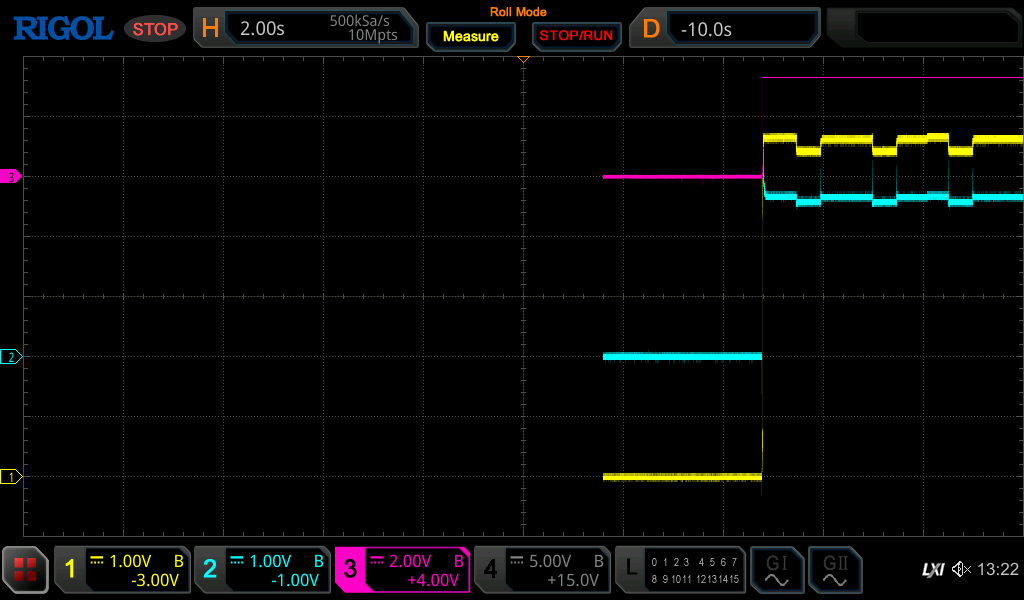The image size is (1024, 600).
Task: Open logic analyzer L digital channels tab
Action: pos(680,570)
